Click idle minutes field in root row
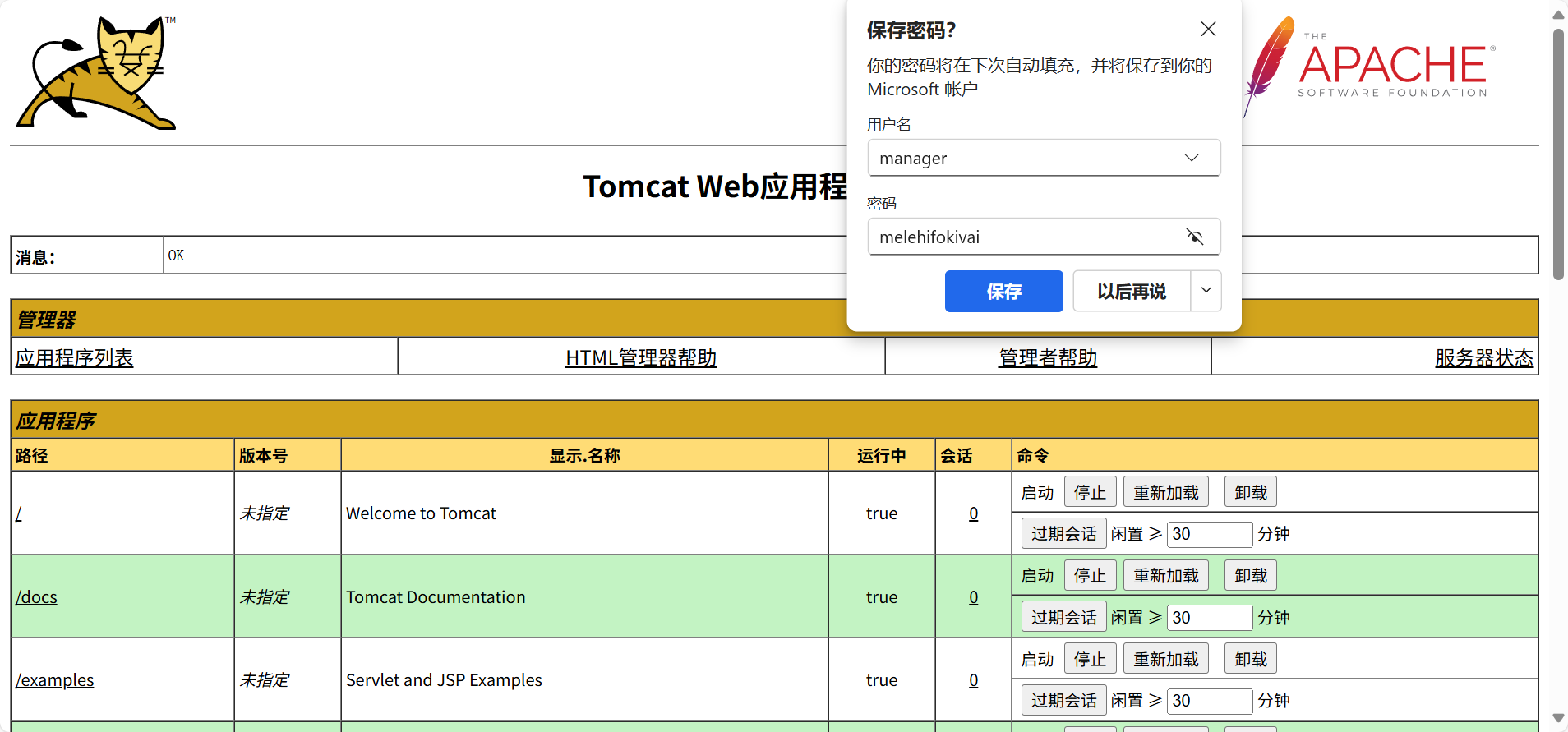The width and height of the screenshot is (1568, 732). point(1210,533)
